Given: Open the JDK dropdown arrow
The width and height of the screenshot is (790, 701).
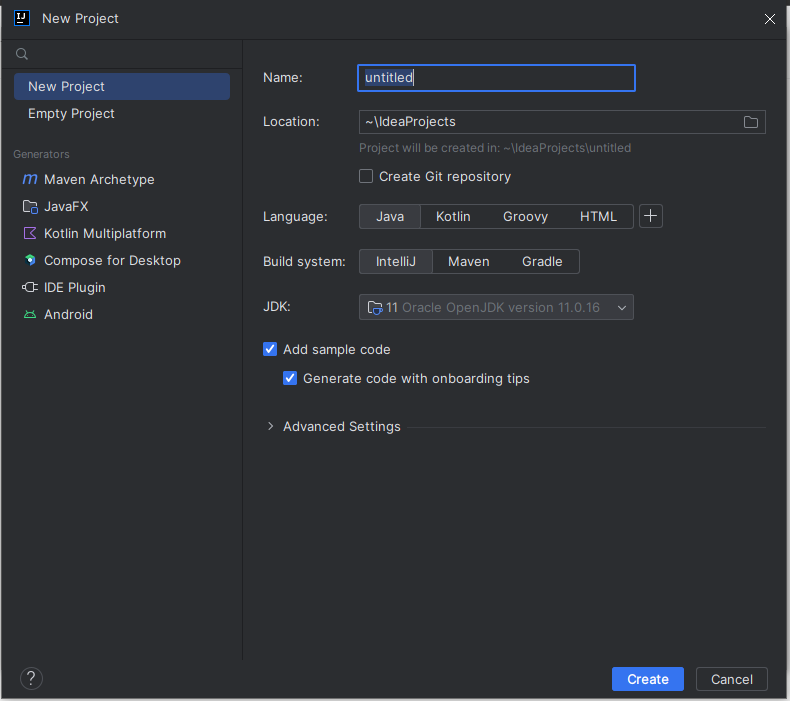Looking at the screenshot, I should pyautogui.click(x=622, y=308).
